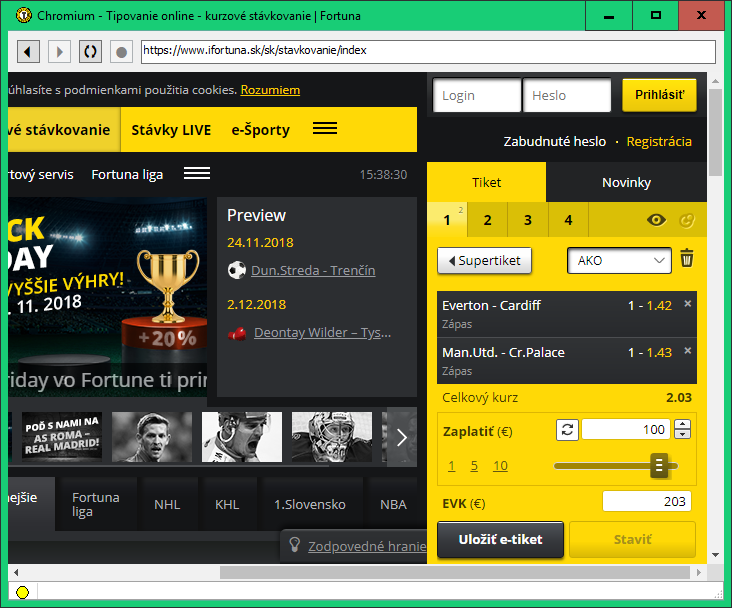Open the secondary hamburger menu beside Fortuna liga
Image resolution: width=732 pixels, height=608 pixels.
(x=197, y=173)
